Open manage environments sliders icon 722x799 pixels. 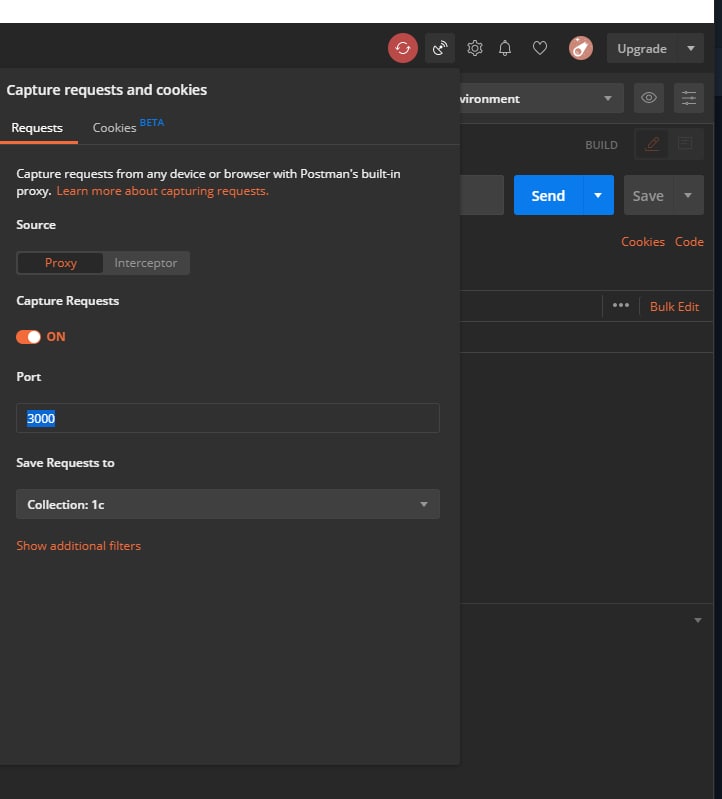pyautogui.click(x=689, y=98)
